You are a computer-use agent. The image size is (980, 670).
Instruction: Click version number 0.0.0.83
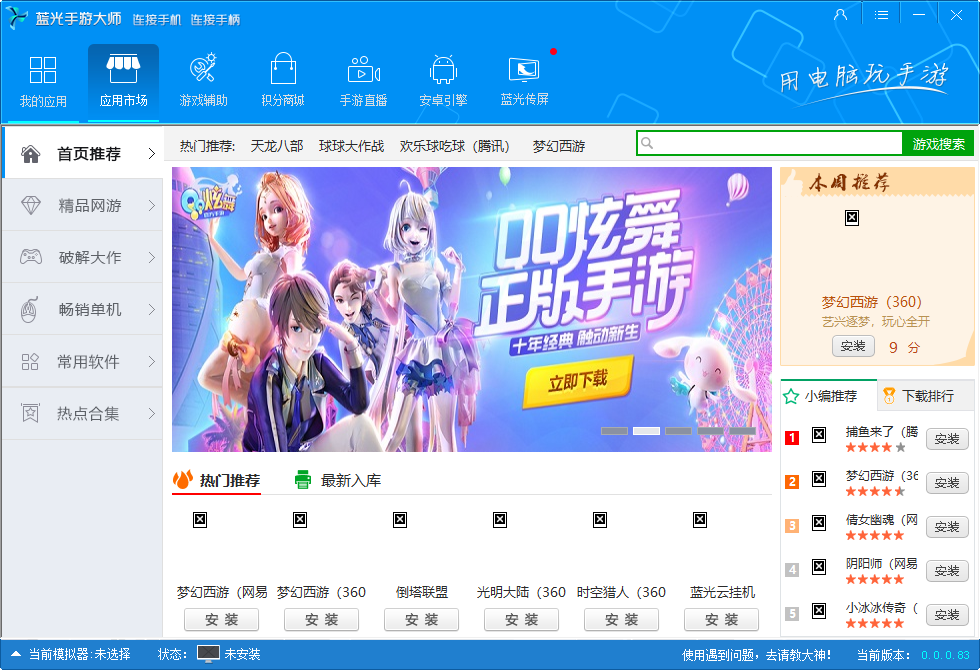(945, 655)
